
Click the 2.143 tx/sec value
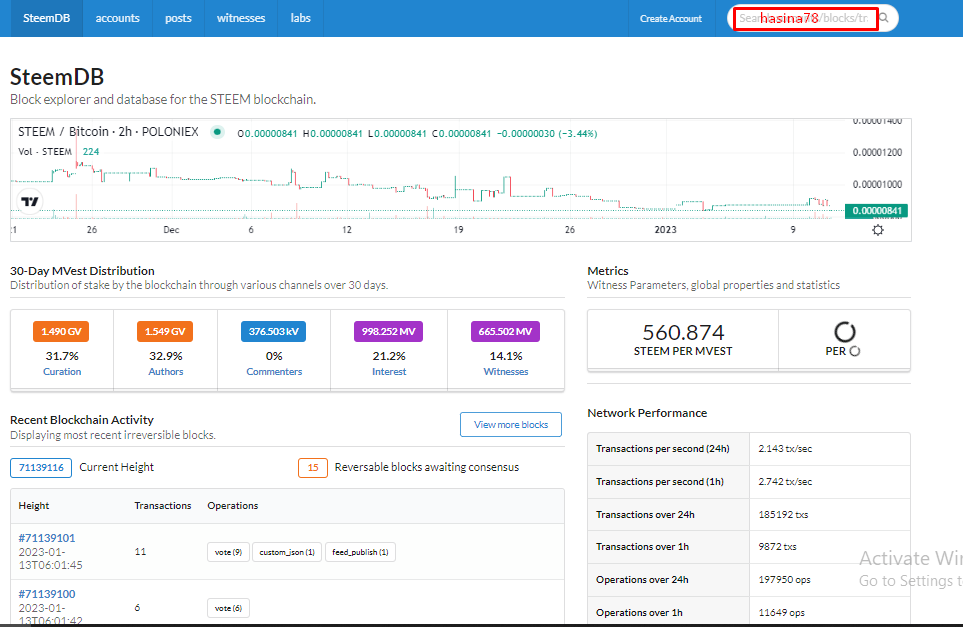[x=785, y=449]
